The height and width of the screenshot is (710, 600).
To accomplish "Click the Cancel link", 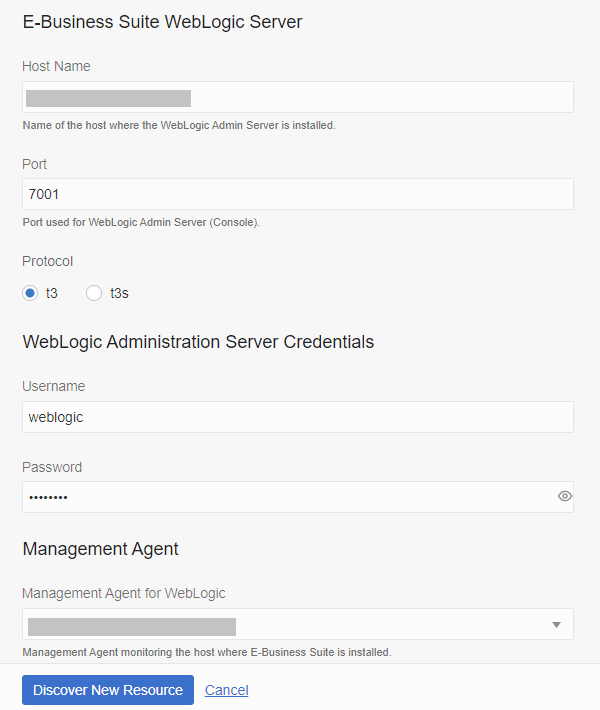I will 226,690.
